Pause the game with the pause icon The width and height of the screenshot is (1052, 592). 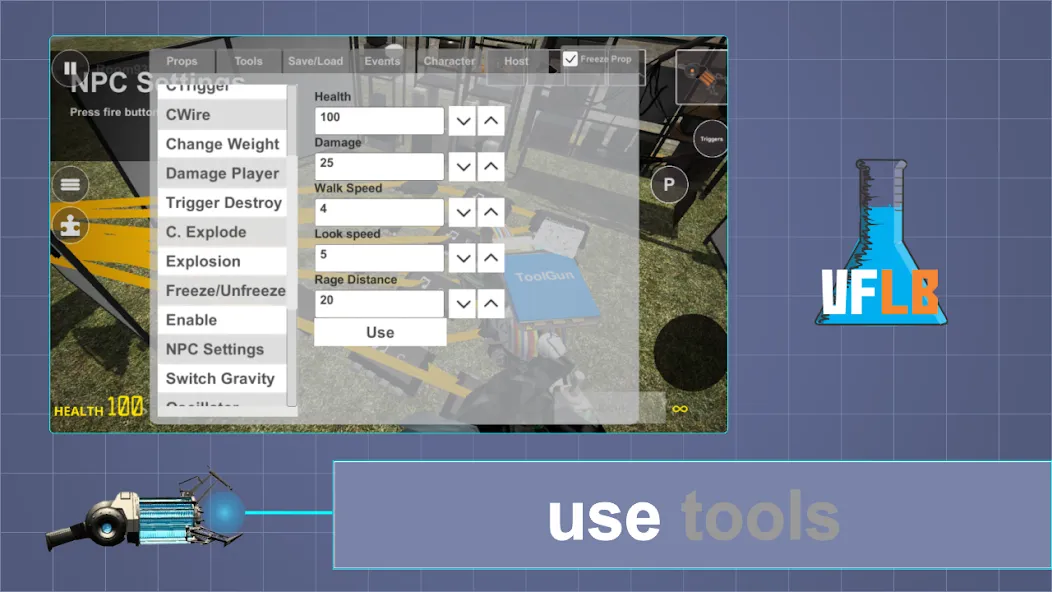(x=70, y=69)
